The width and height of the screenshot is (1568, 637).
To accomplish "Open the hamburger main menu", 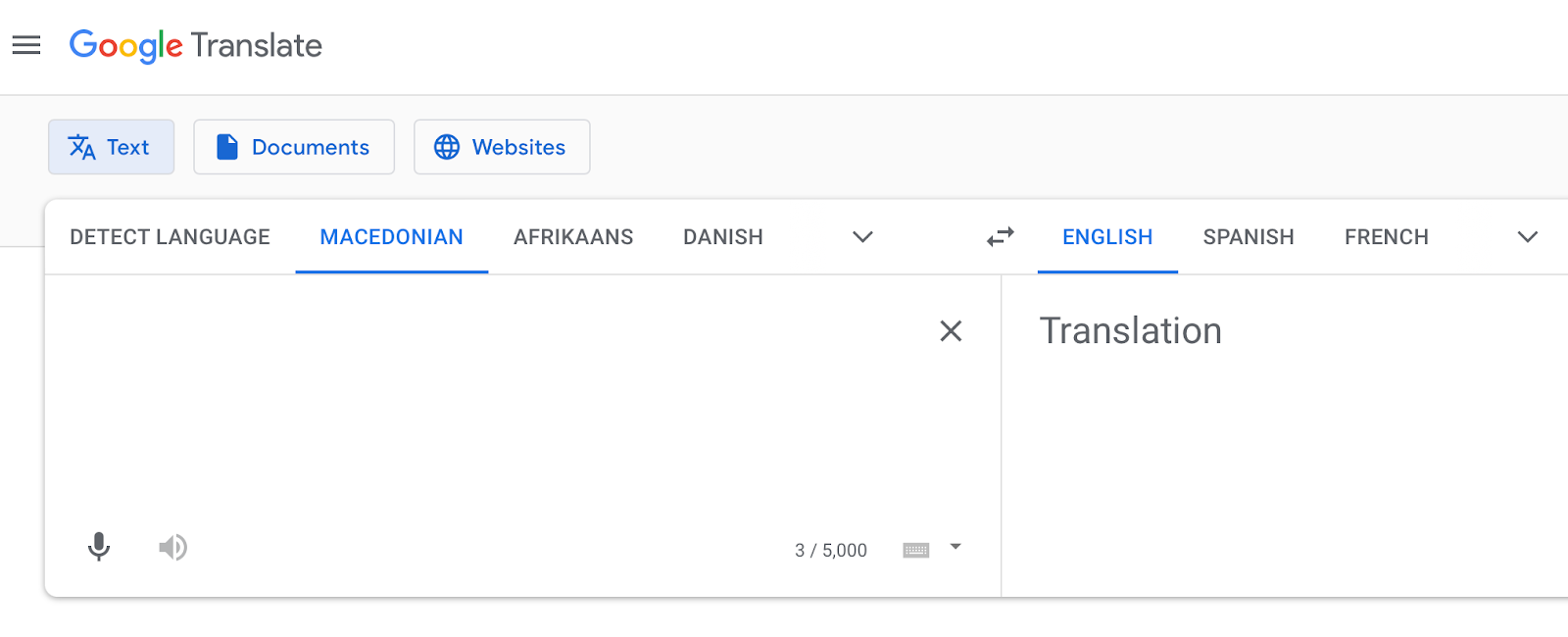I will click(26, 45).
